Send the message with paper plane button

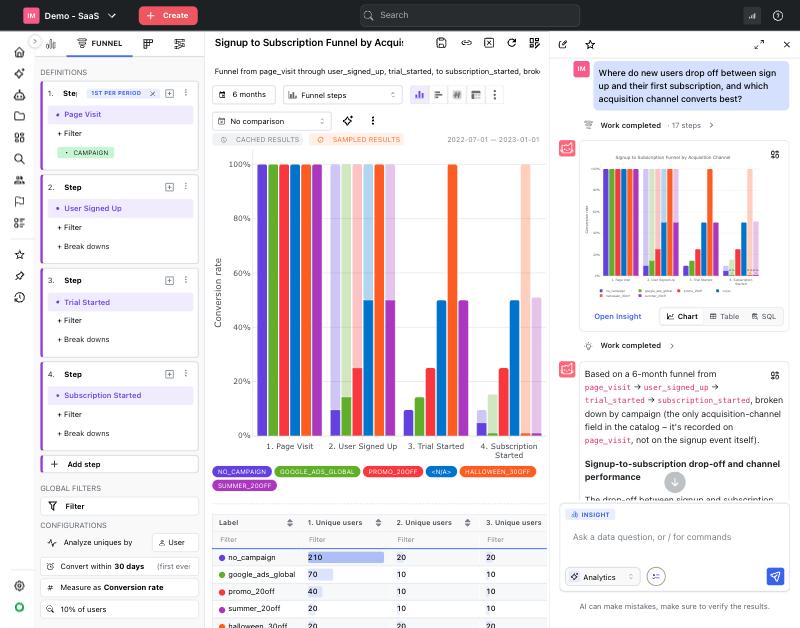(x=775, y=576)
